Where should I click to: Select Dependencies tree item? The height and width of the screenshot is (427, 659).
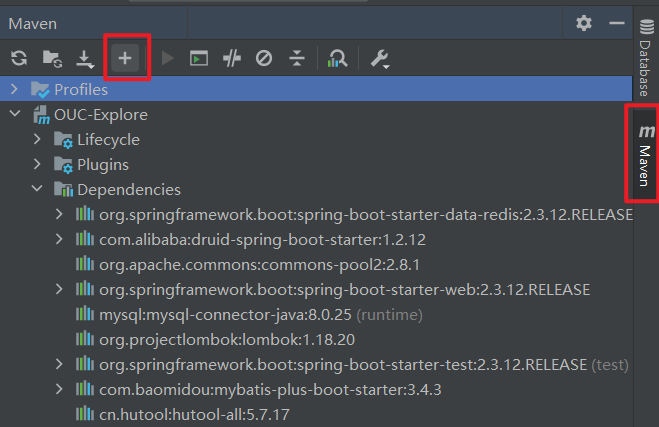(x=316, y=189)
